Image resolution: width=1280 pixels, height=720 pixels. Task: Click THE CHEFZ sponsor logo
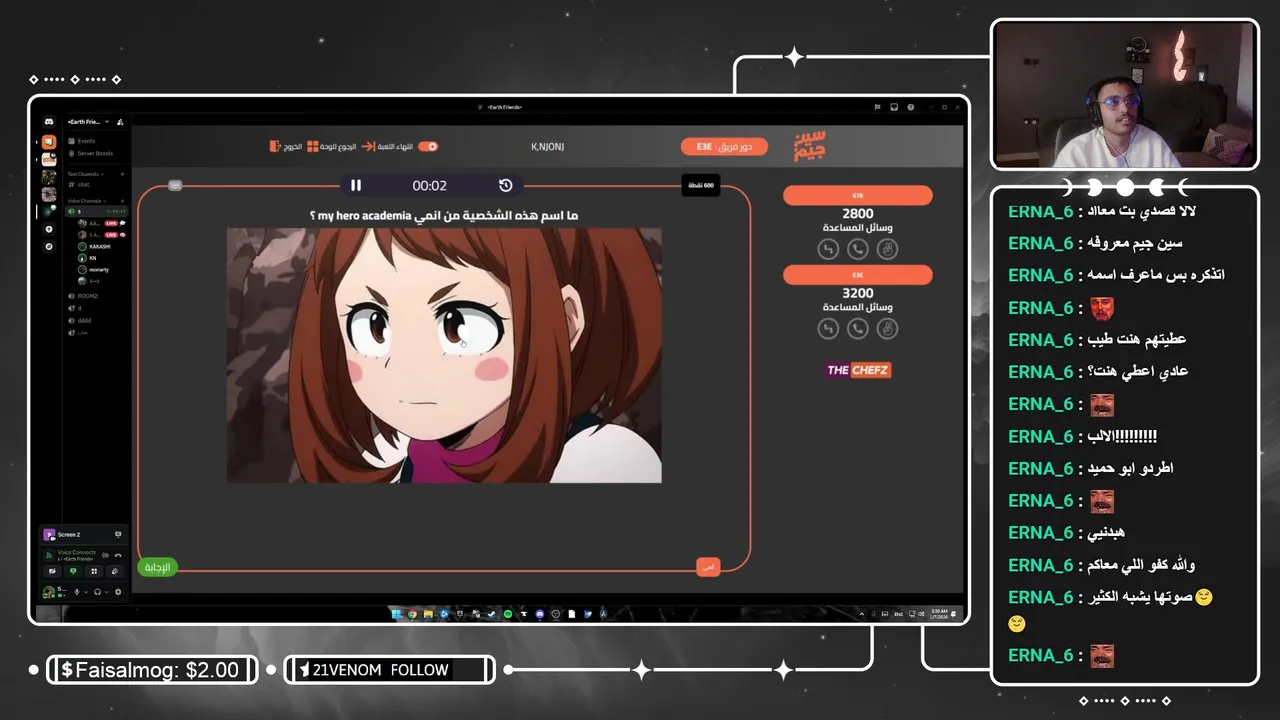click(858, 370)
